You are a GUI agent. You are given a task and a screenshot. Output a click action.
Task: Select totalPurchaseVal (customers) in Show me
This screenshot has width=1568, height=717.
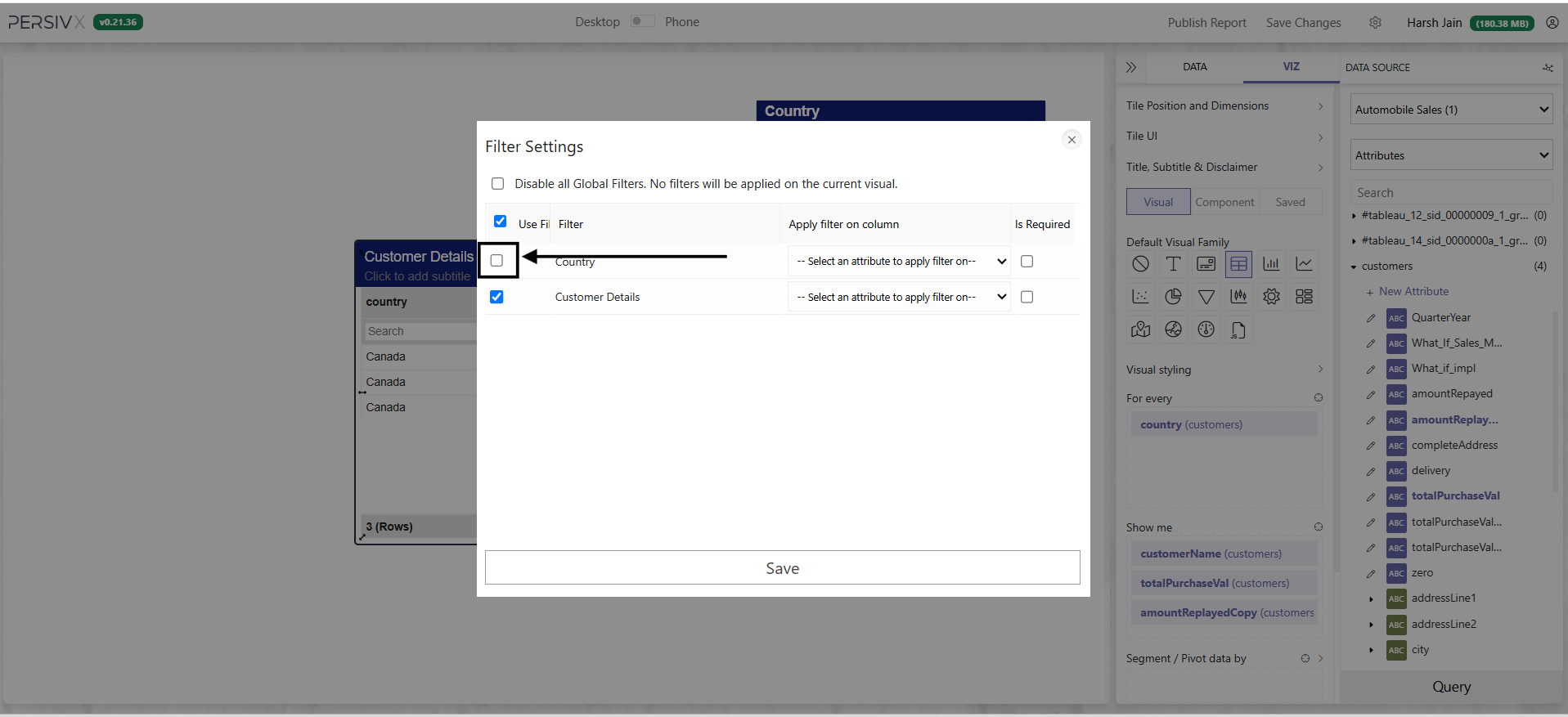pos(1224,583)
